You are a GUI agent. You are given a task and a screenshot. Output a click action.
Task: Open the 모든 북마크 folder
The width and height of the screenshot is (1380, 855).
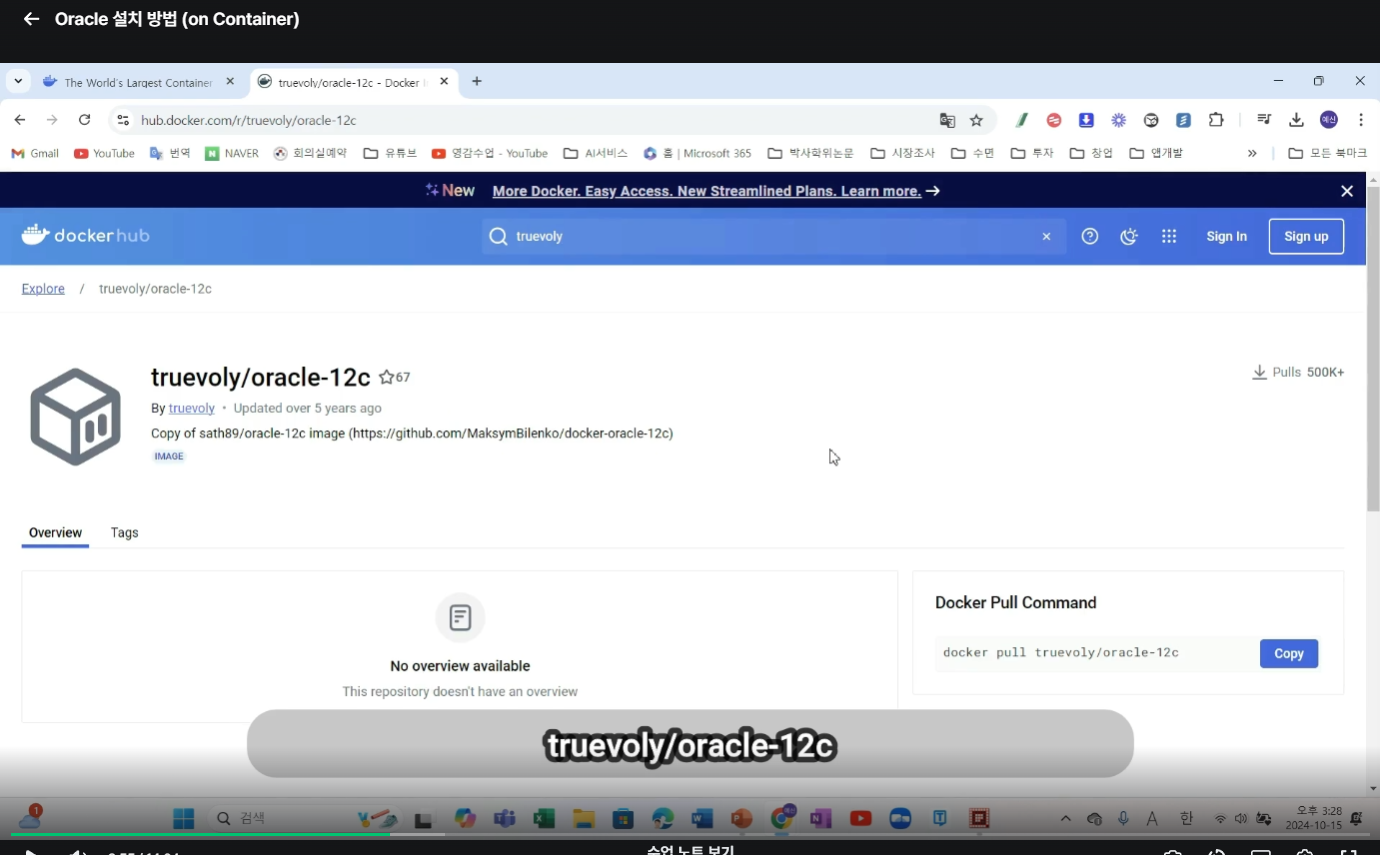point(1327,153)
